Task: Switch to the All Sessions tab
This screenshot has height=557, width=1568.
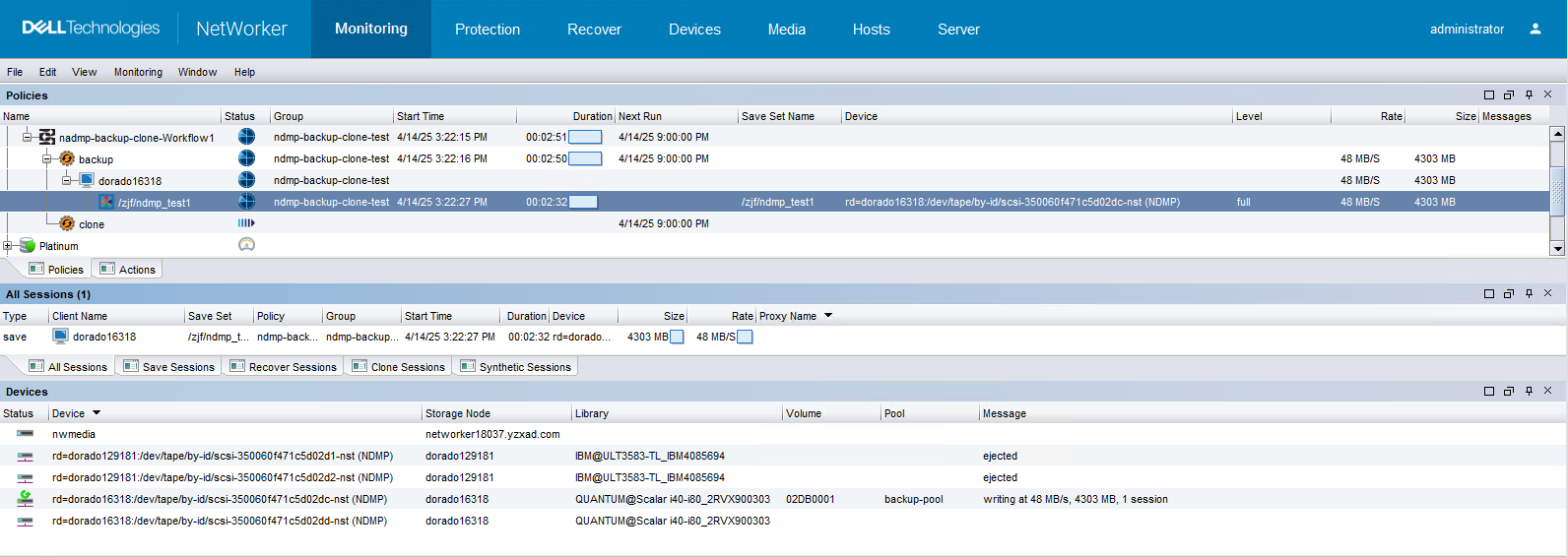Action: [68, 366]
